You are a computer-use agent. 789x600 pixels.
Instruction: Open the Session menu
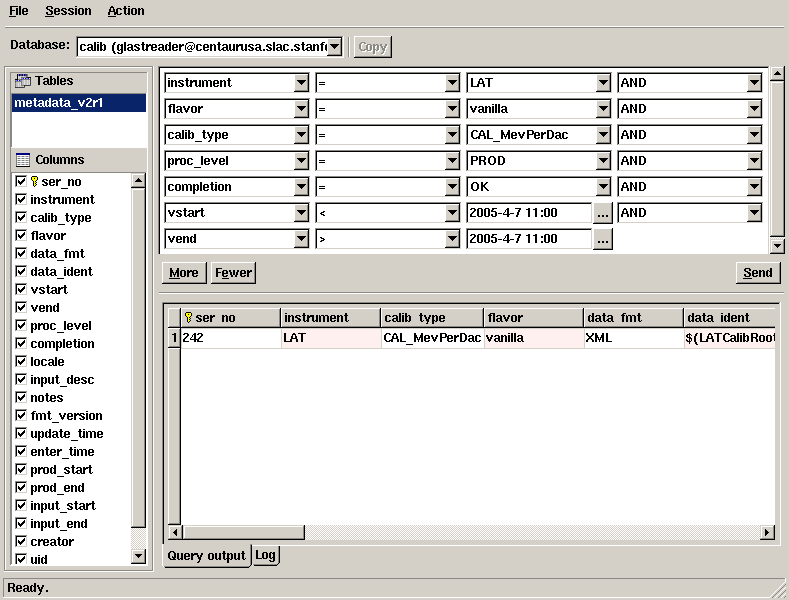tap(68, 11)
